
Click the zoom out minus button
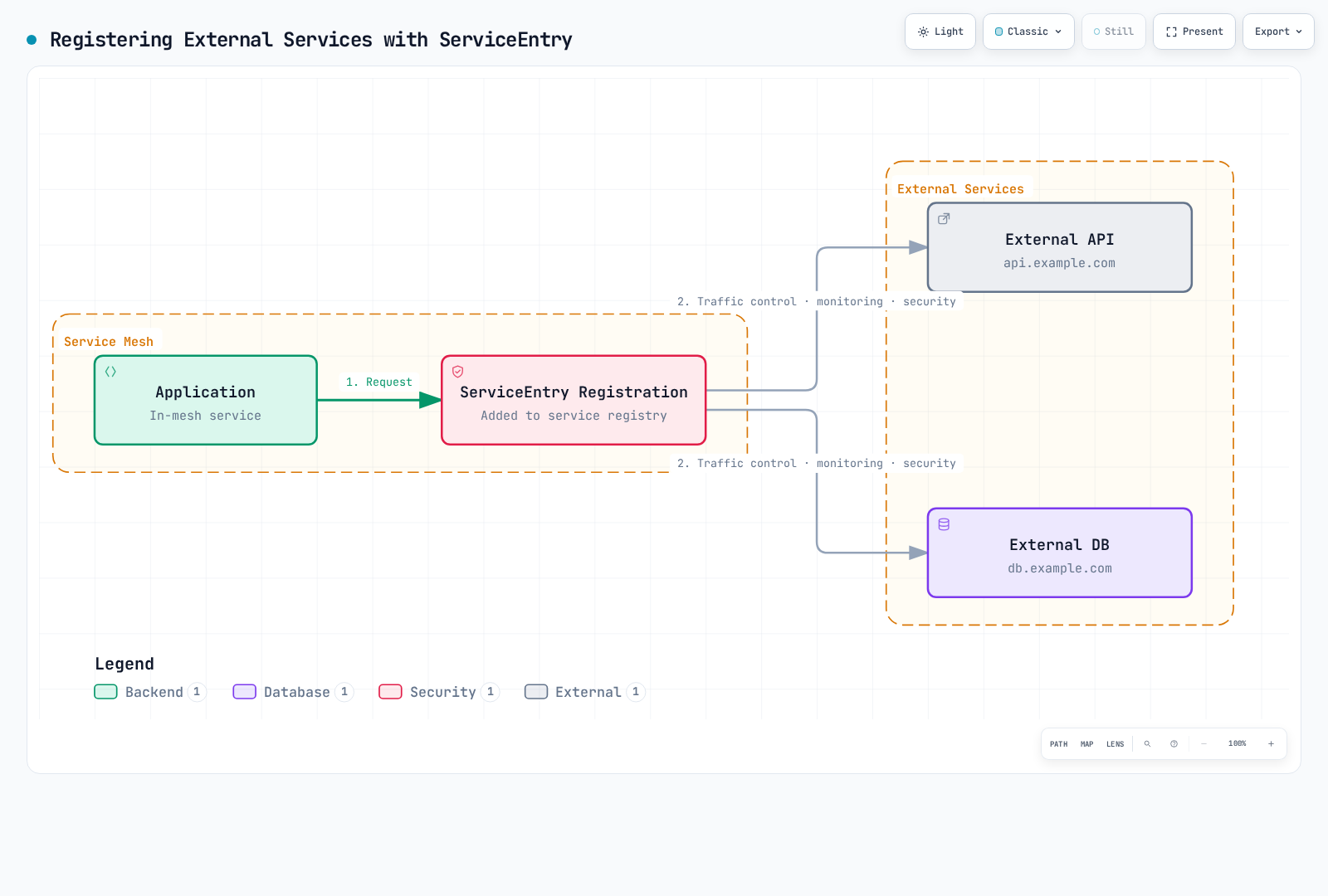1204,744
